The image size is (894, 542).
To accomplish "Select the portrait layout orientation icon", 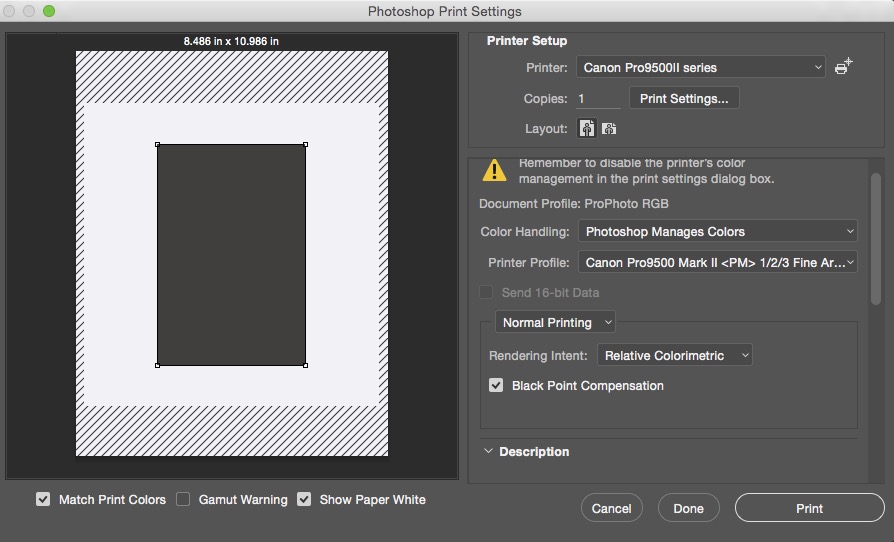I will tap(587, 129).
